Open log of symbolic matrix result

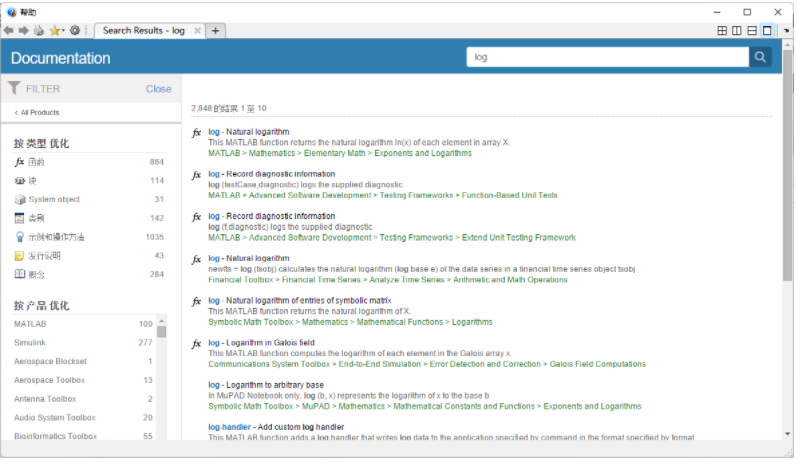(x=300, y=301)
